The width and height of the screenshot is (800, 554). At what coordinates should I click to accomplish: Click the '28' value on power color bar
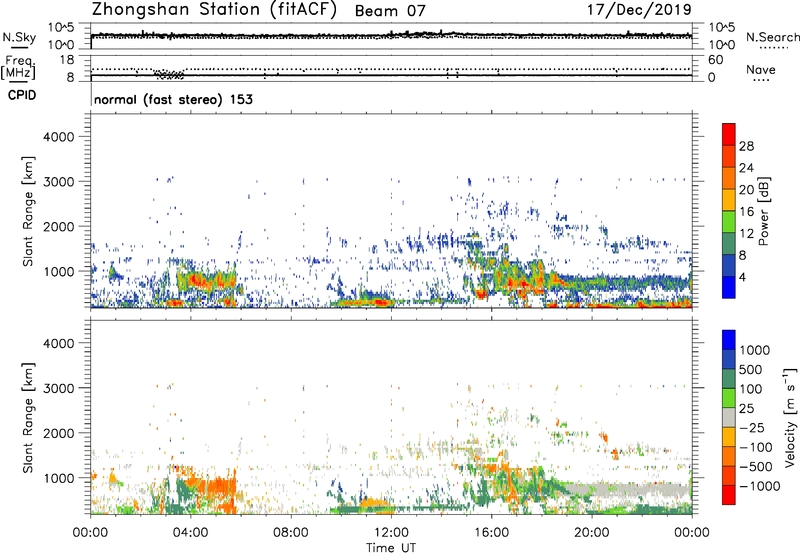pyautogui.click(x=746, y=146)
